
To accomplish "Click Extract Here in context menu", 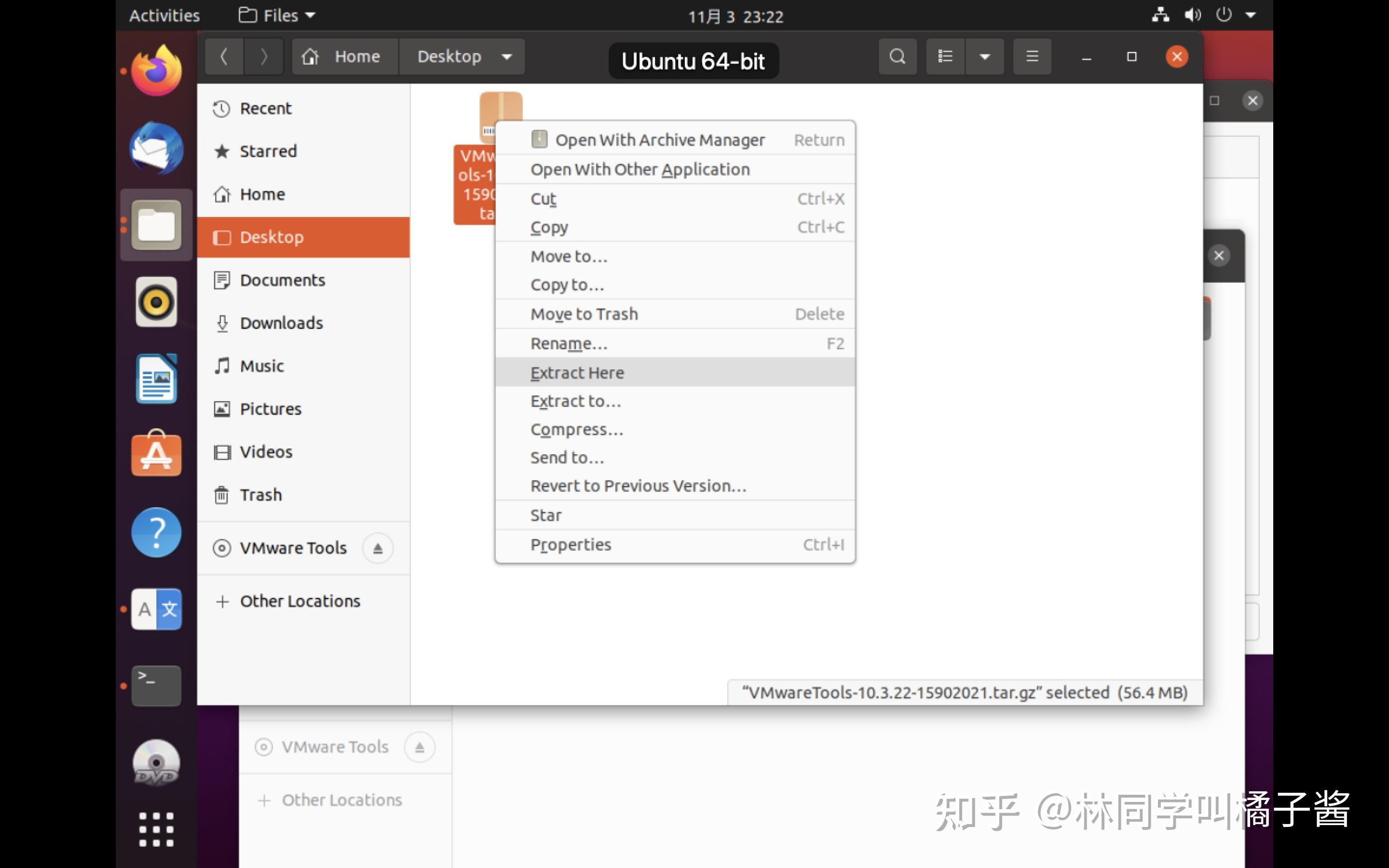I will (x=675, y=373).
